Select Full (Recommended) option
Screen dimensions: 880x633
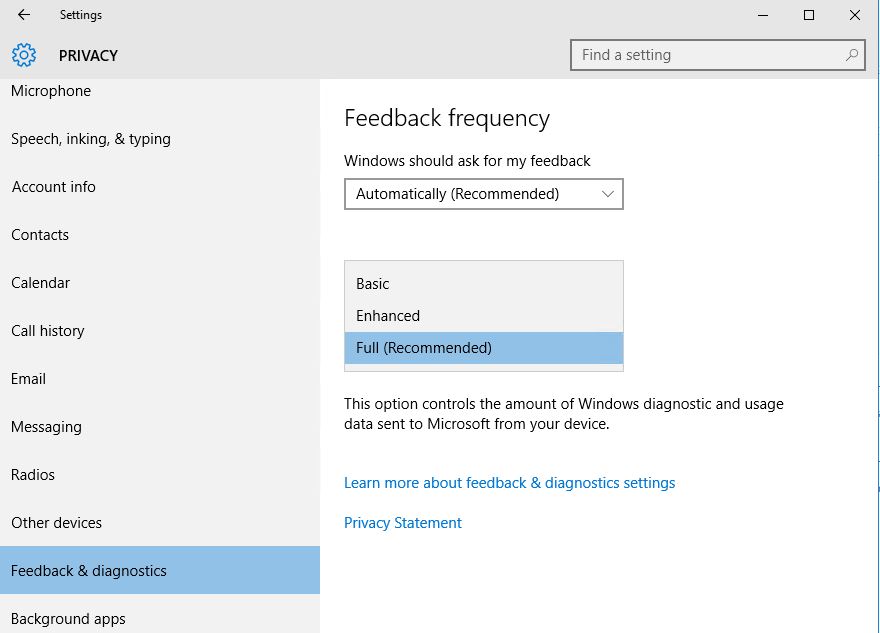[x=484, y=348]
